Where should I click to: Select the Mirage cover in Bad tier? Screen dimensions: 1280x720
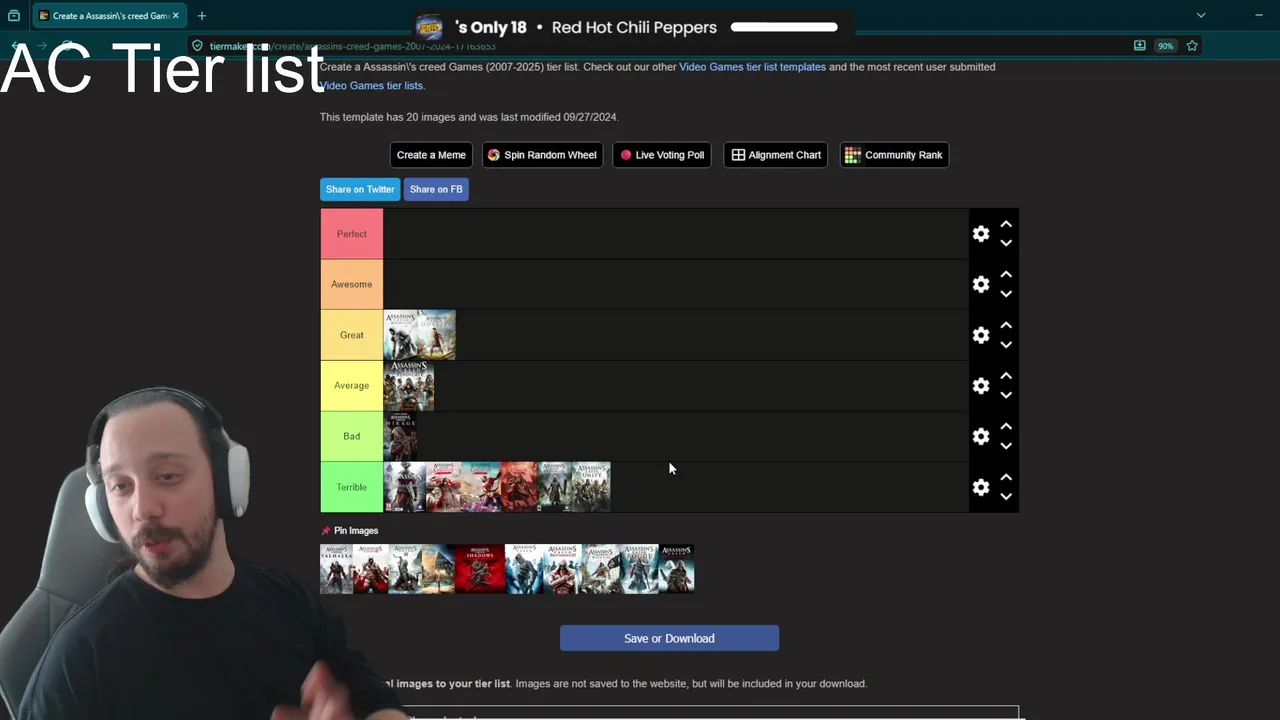point(400,437)
